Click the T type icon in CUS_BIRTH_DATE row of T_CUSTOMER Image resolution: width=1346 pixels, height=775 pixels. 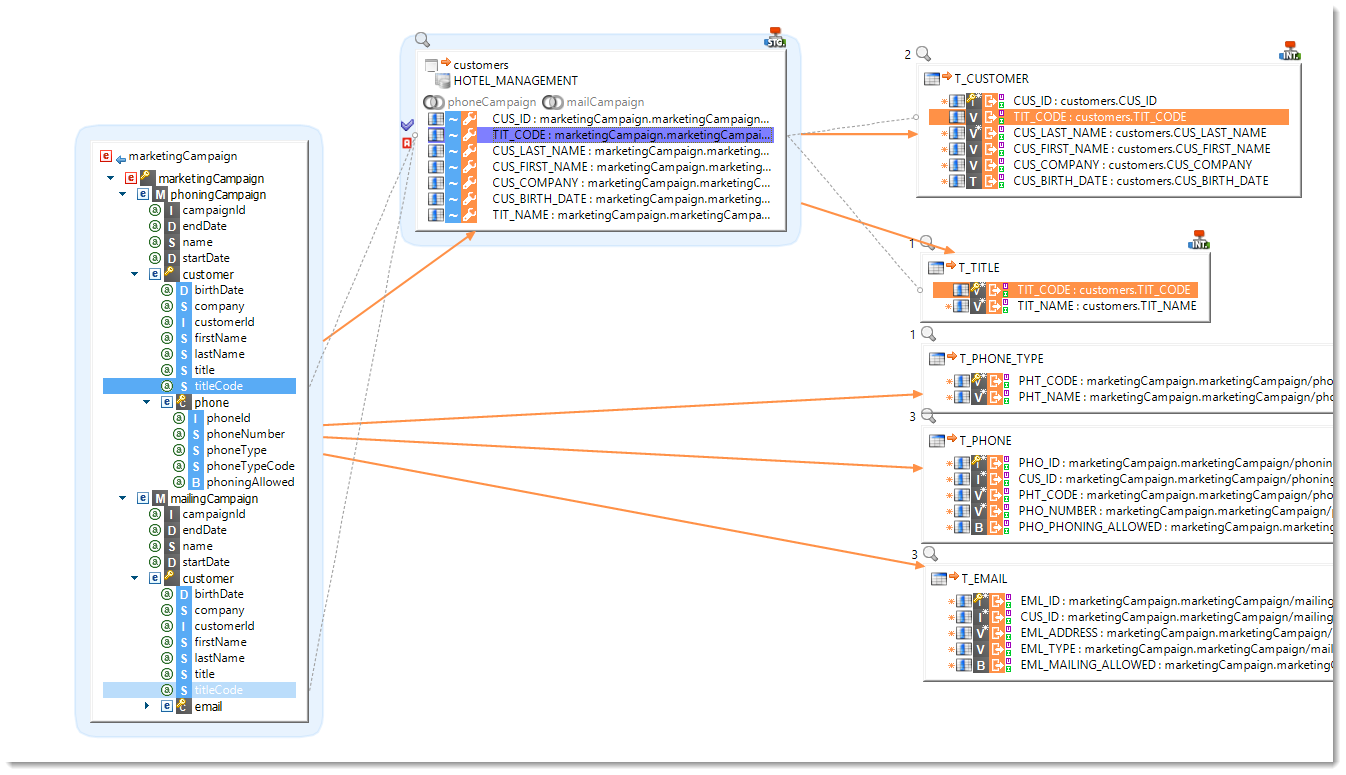[973, 181]
